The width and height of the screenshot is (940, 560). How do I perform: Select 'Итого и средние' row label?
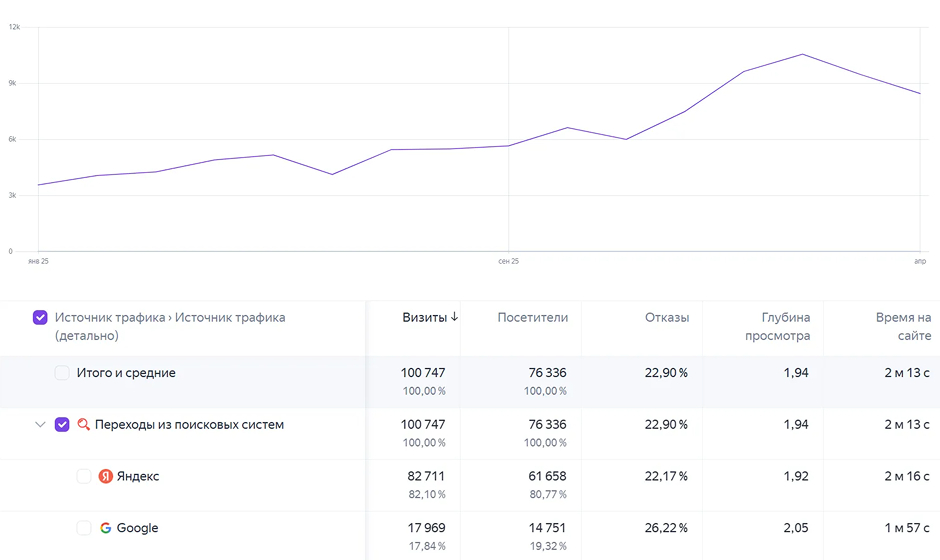click(126, 373)
